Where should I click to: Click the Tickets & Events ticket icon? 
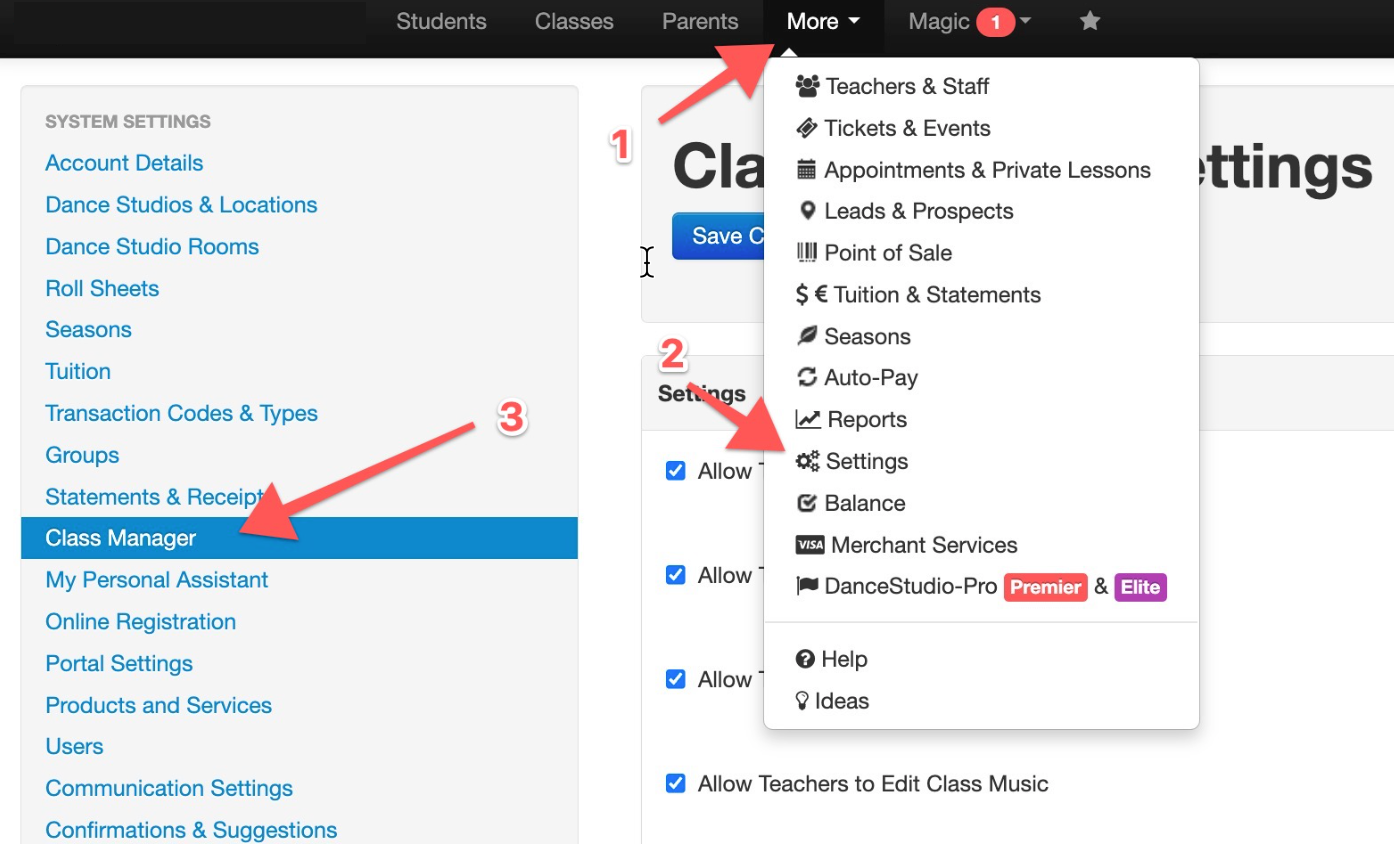point(806,128)
